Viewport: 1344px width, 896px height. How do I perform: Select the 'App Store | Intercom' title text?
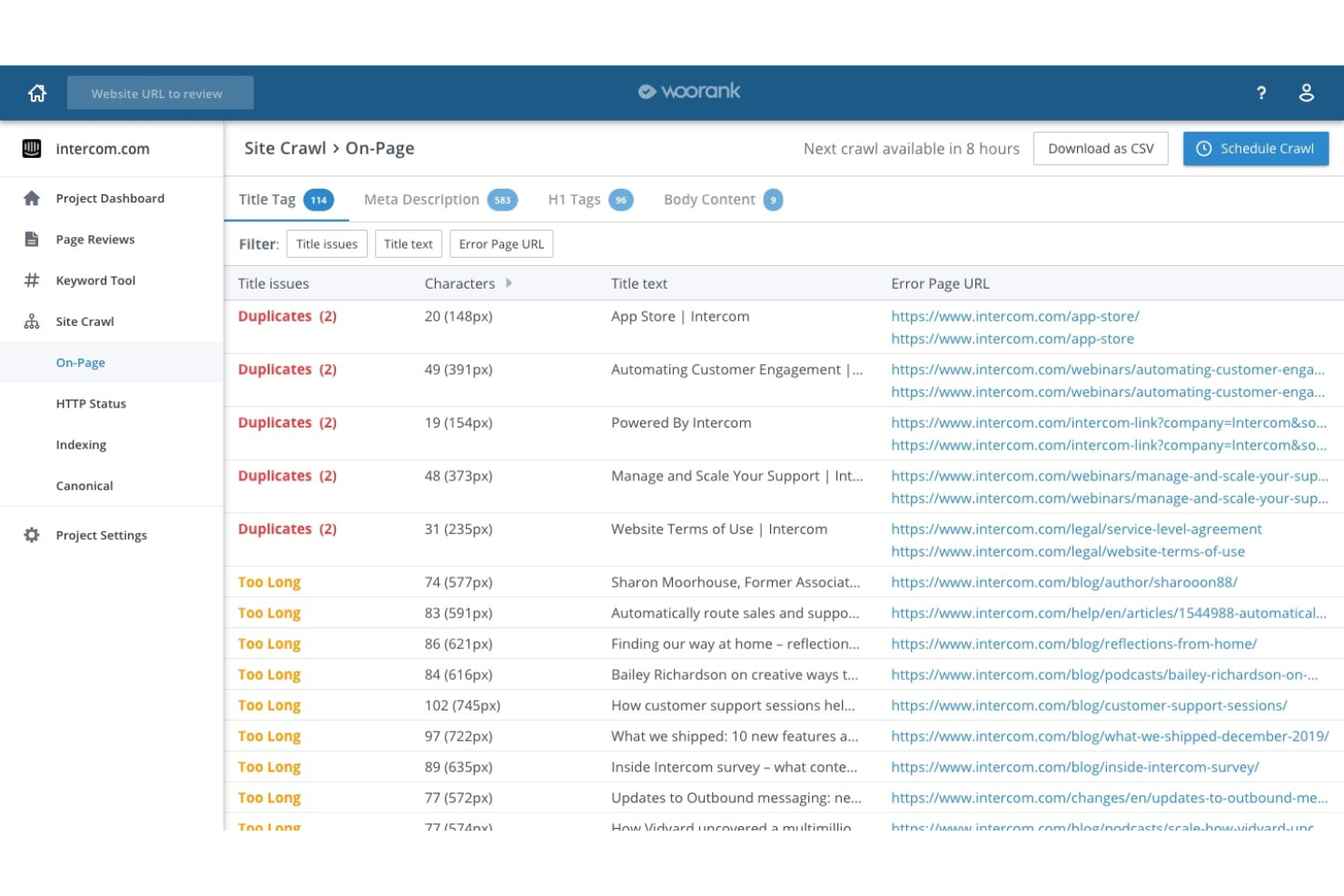pos(680,317)
